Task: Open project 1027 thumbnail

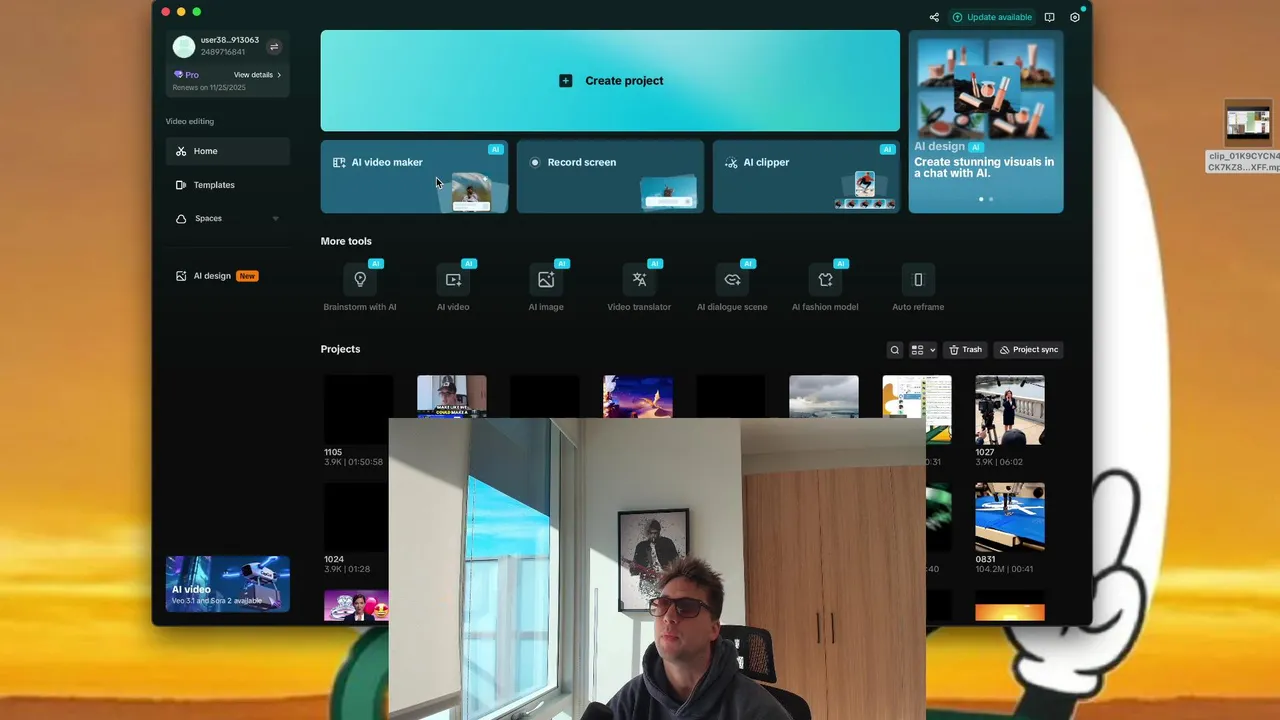Action: 1010,409
